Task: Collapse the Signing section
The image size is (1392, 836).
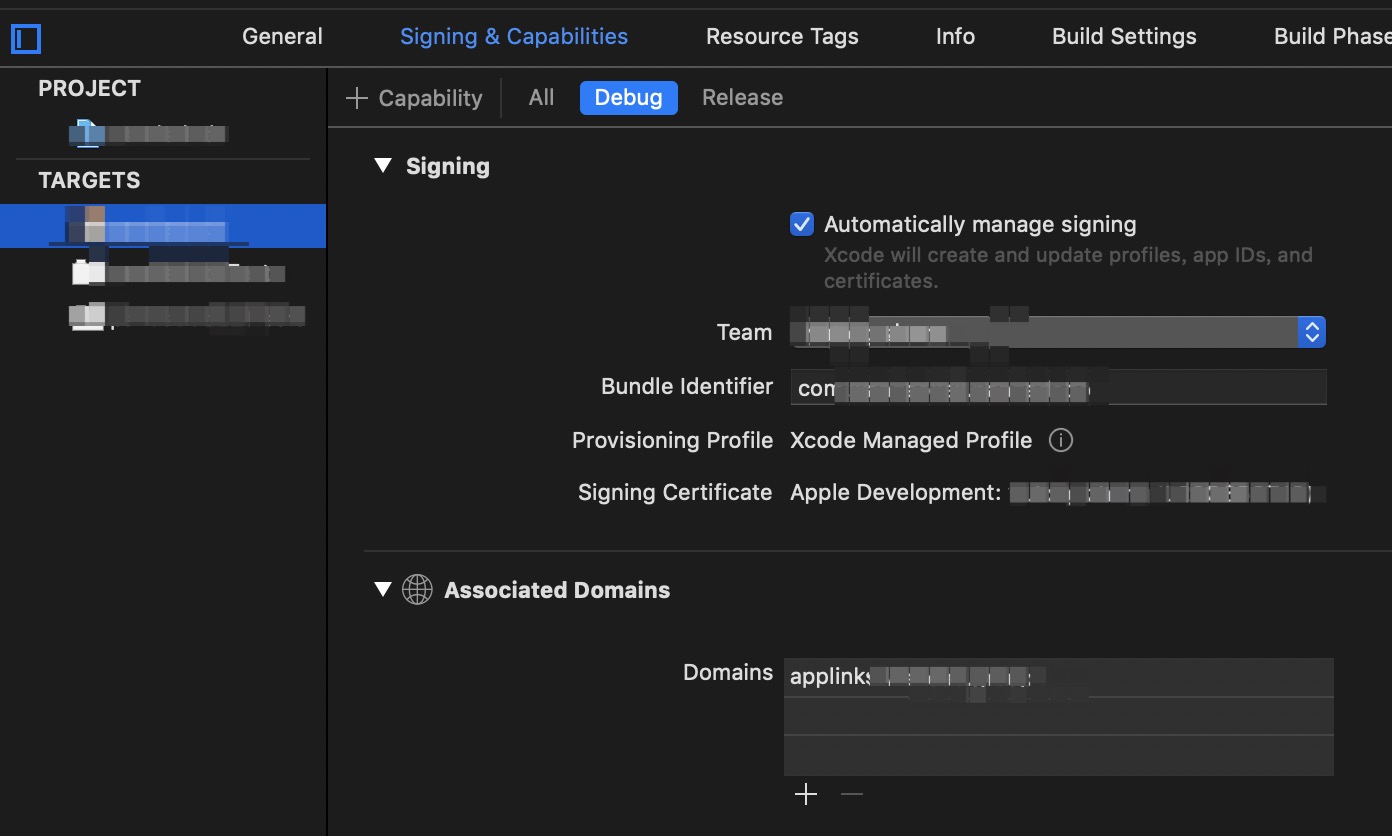Action: pyautogui.click(x=383, y=166)
